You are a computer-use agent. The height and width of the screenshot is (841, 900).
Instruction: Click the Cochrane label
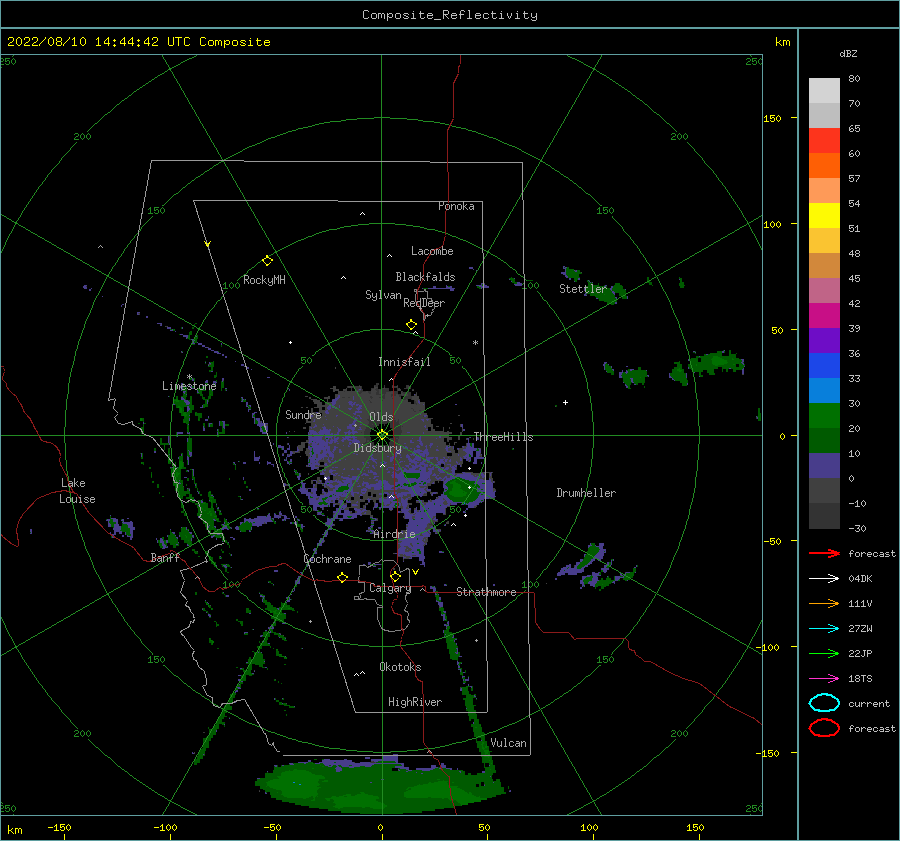pos(327,559)
